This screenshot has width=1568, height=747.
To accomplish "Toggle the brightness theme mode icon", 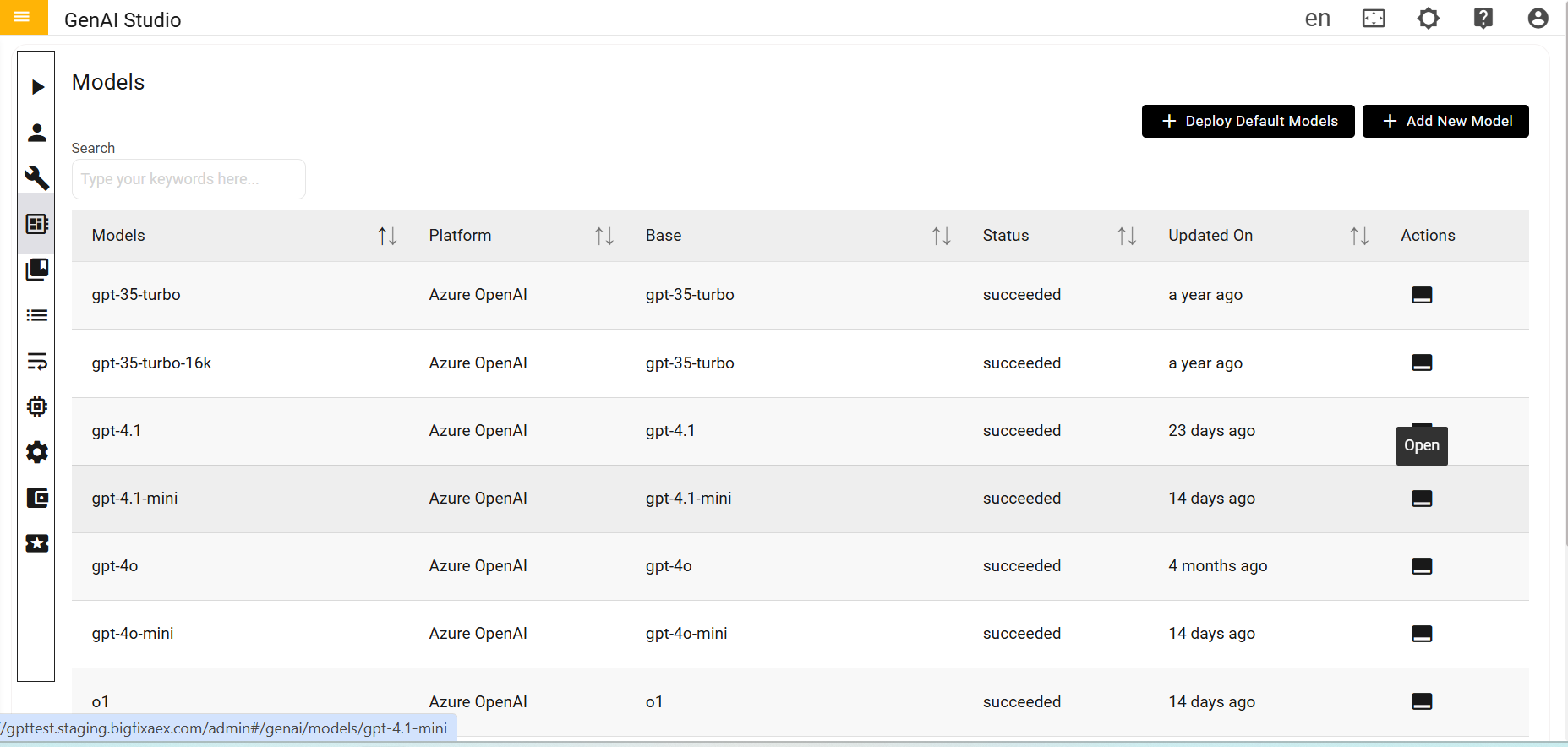I will click(x=1428, y=19).
